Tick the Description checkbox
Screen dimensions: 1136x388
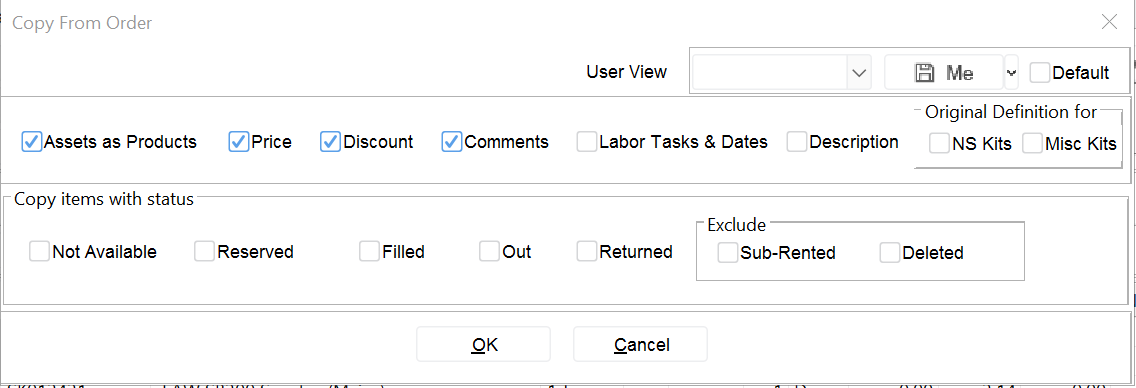point(797,142)
